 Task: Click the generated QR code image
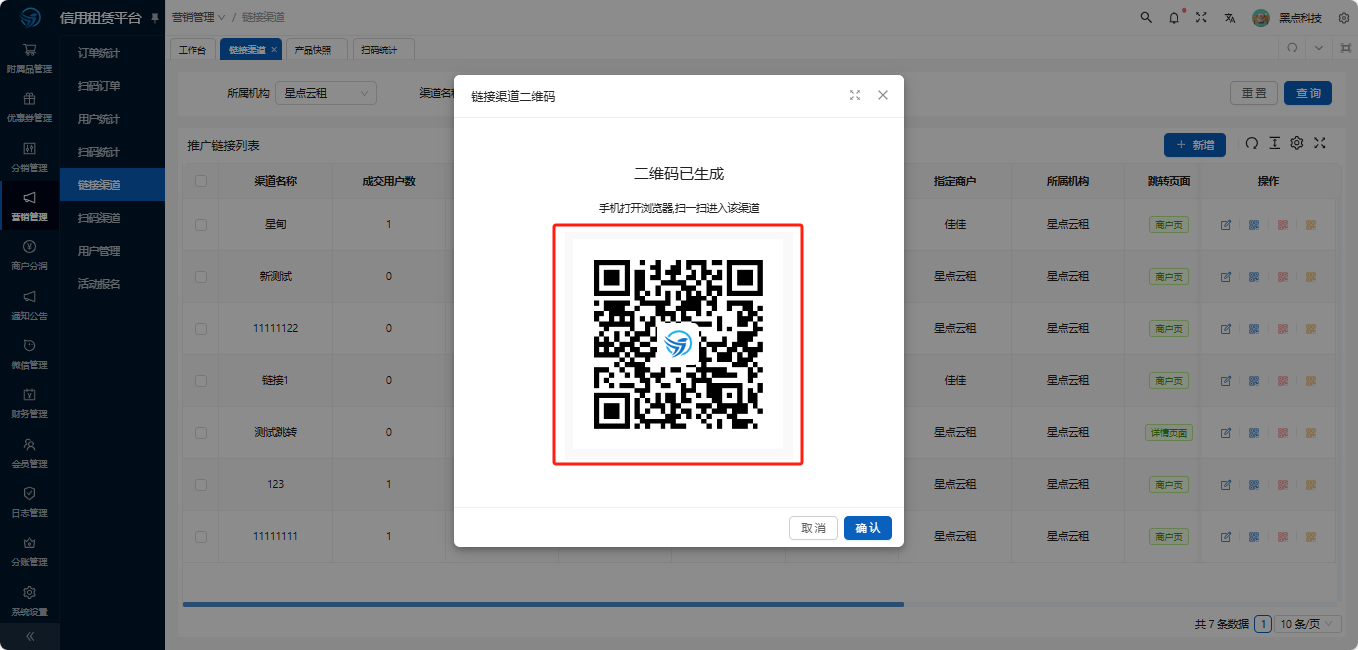(x=679, y=344)
